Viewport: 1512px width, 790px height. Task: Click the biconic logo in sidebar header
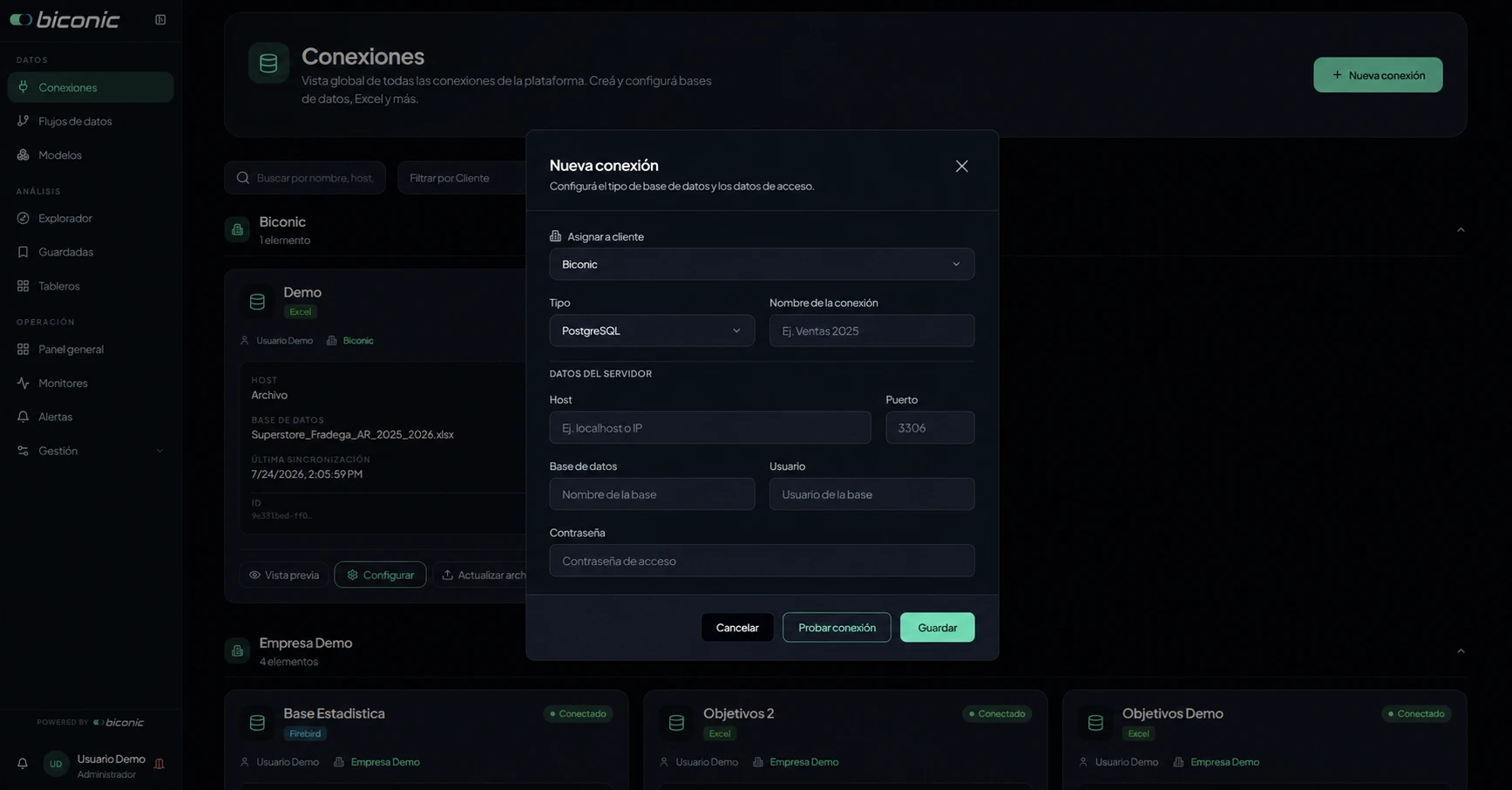point(64,19)
